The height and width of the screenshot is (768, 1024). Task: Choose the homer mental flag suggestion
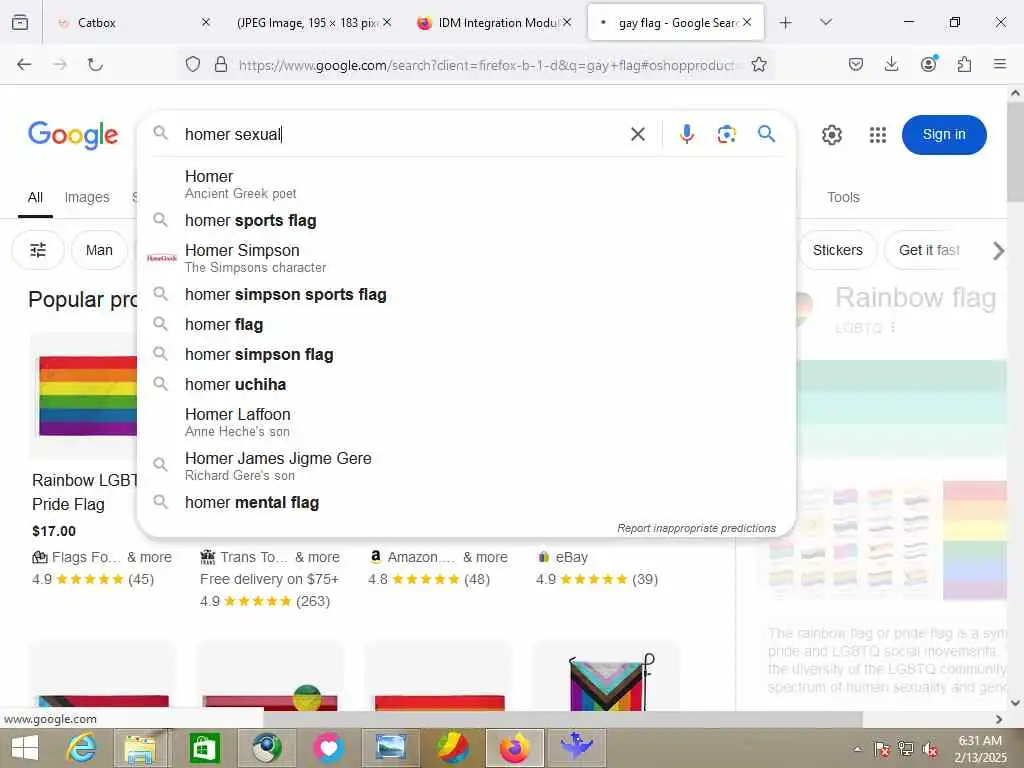[466, 503]
